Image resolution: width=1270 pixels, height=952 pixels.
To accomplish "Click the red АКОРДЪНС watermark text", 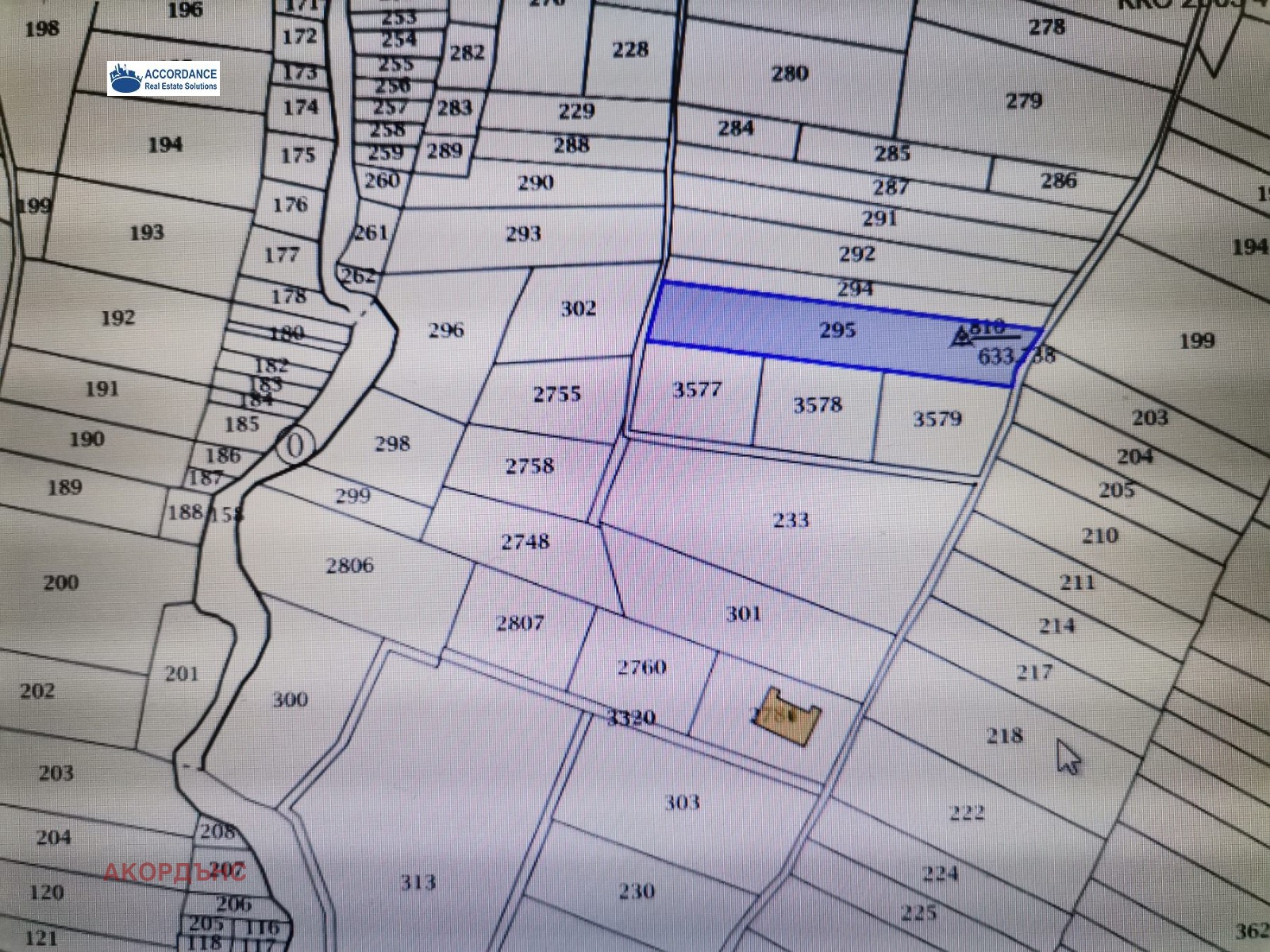I will coord(175,872).
